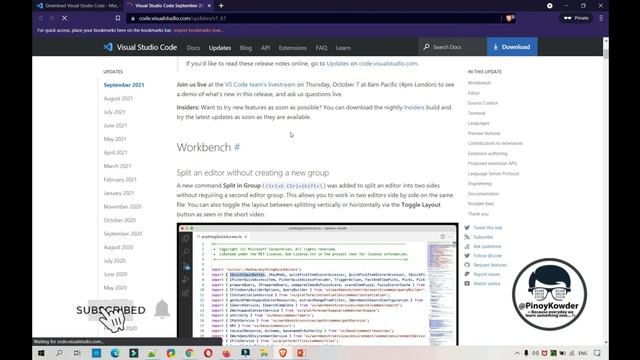Viewport: 640px width, 360px height.
Task: Click the bookmark icon in the address bar
Action: click(x=118, y=18)
